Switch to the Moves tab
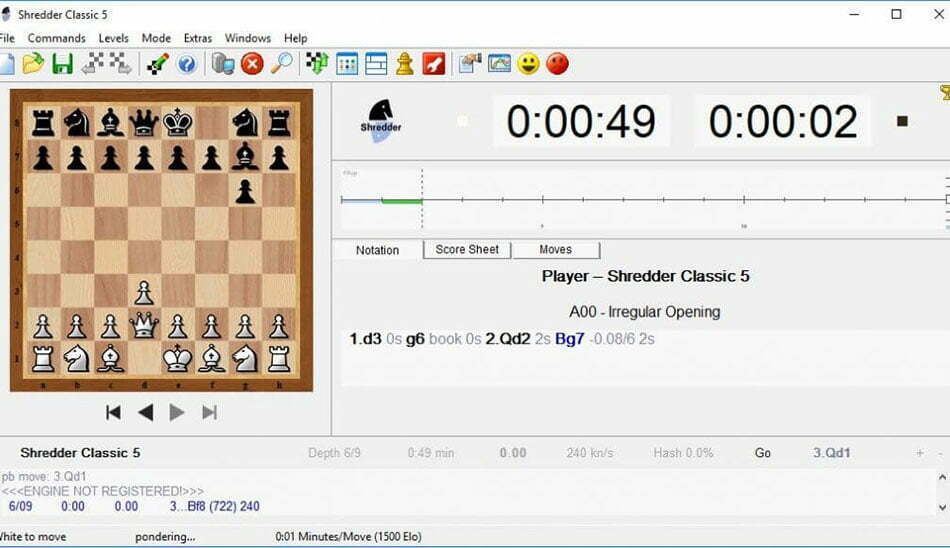Image resolution: width=950 pixels, height=548 pixels. point(556,249)
